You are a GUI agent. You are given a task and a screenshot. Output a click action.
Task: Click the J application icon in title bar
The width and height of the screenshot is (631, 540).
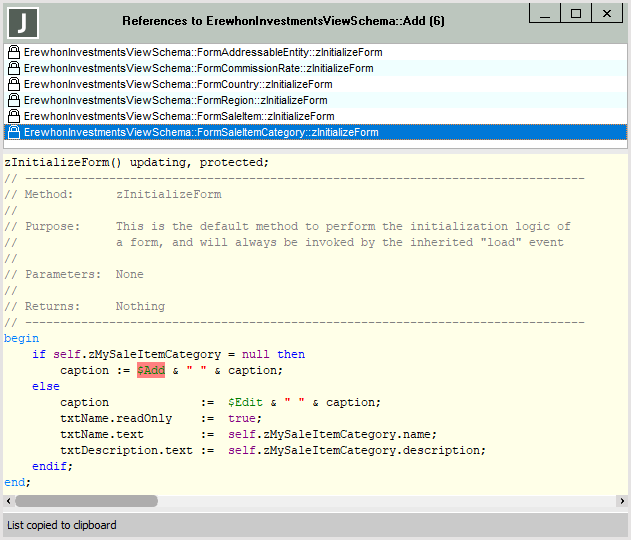(22, 21)
